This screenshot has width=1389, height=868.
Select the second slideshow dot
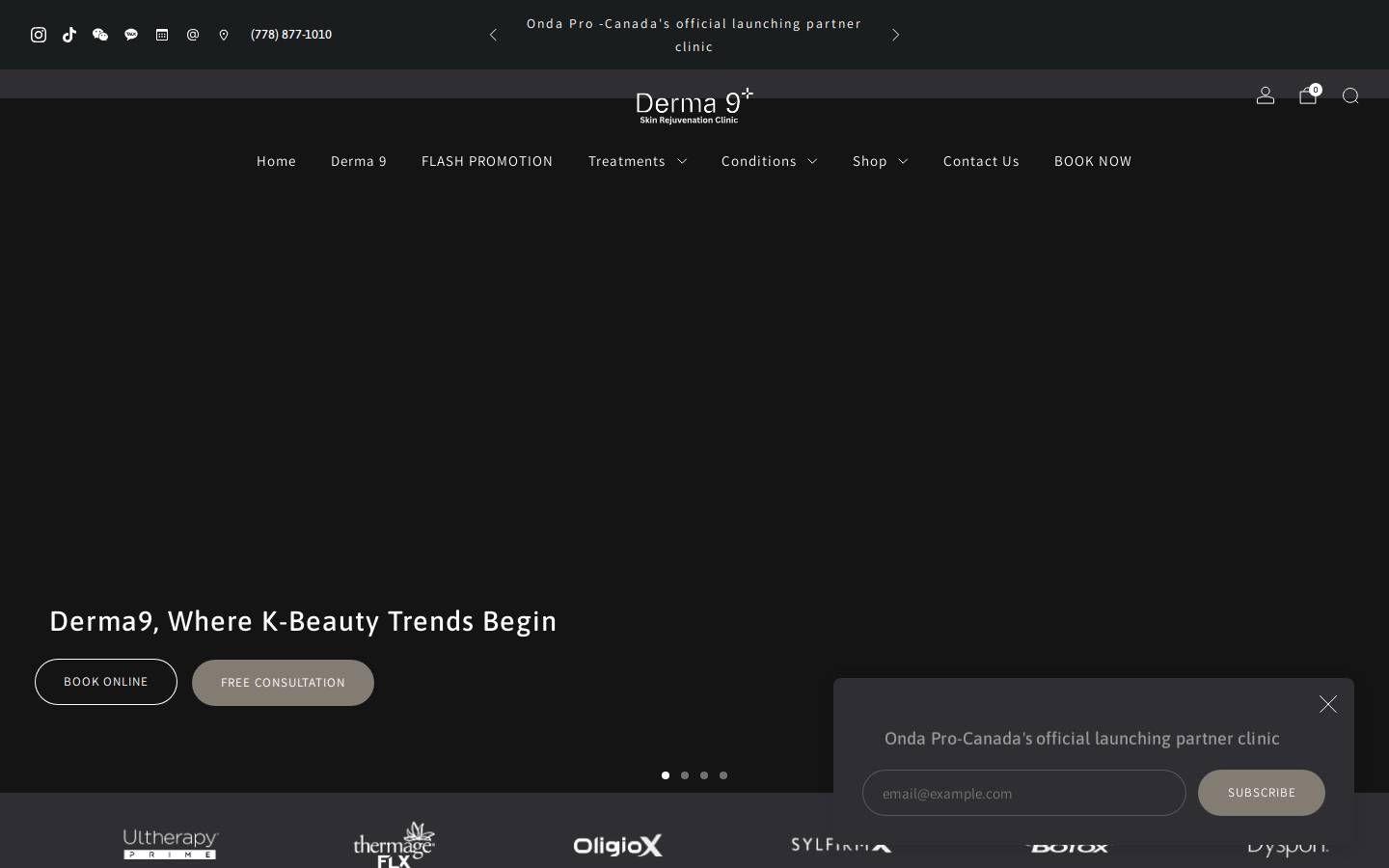pyautogui.click(x=685, y=775)
